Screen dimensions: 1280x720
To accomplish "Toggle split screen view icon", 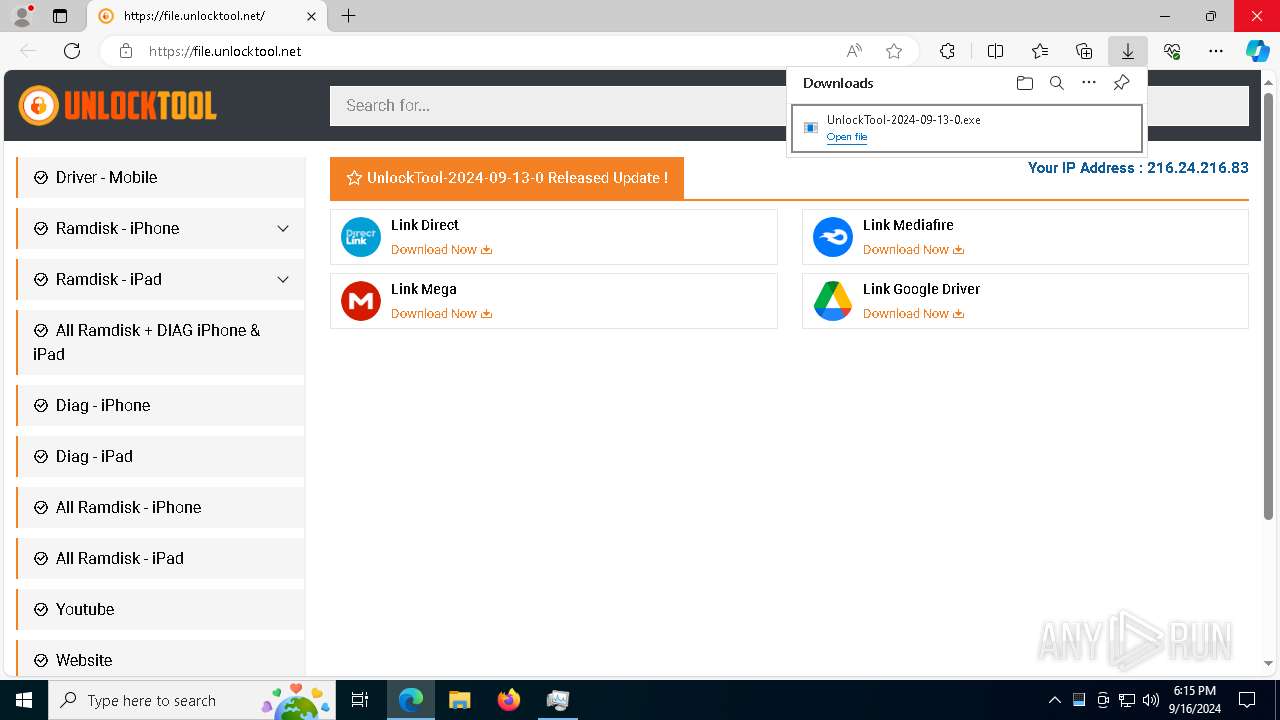I will click(x=995, y=51).
